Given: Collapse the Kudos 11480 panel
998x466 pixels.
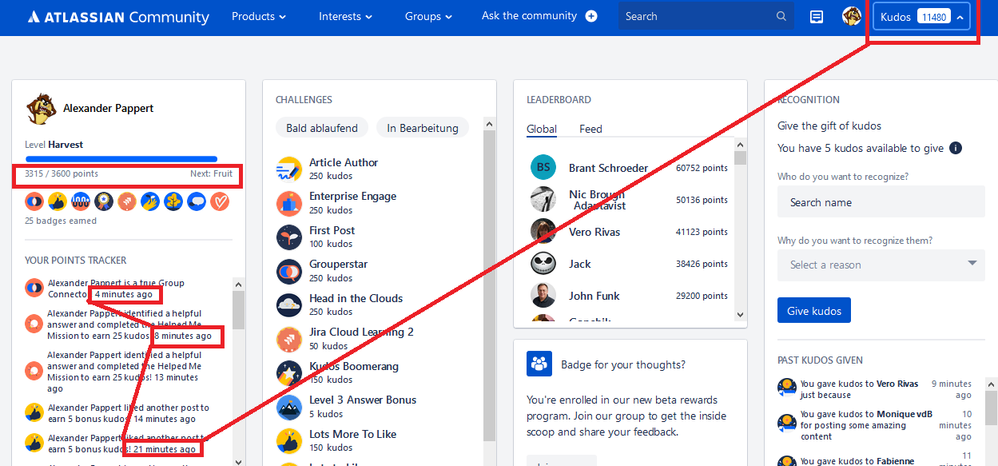Looking at the screenshot, I should [923, 17].
